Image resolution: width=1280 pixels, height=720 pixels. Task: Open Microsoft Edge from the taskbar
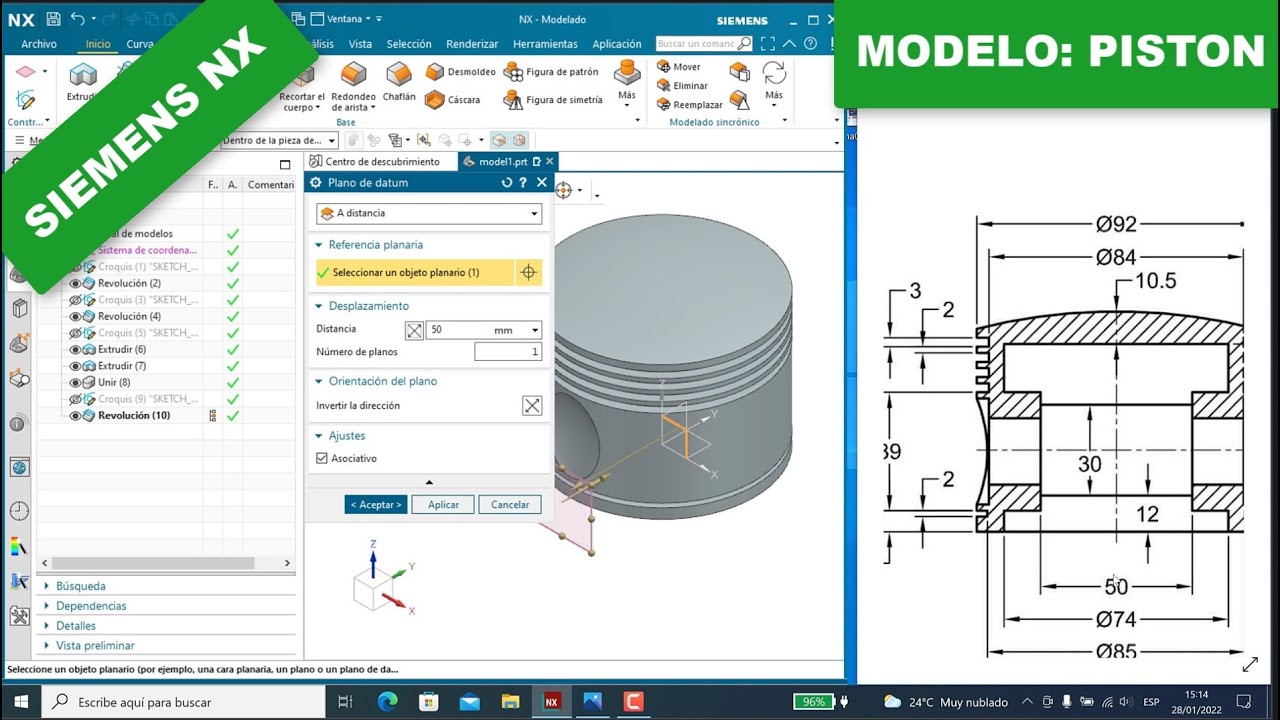pyautogui.click(x=387, y=702)
